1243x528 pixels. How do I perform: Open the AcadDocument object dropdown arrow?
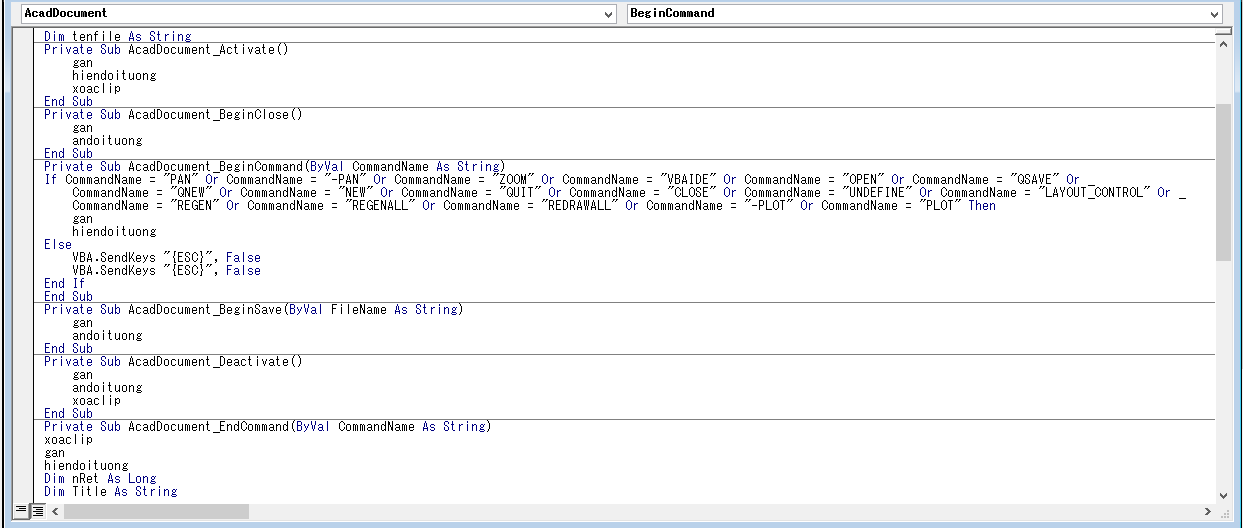(609, 14)
